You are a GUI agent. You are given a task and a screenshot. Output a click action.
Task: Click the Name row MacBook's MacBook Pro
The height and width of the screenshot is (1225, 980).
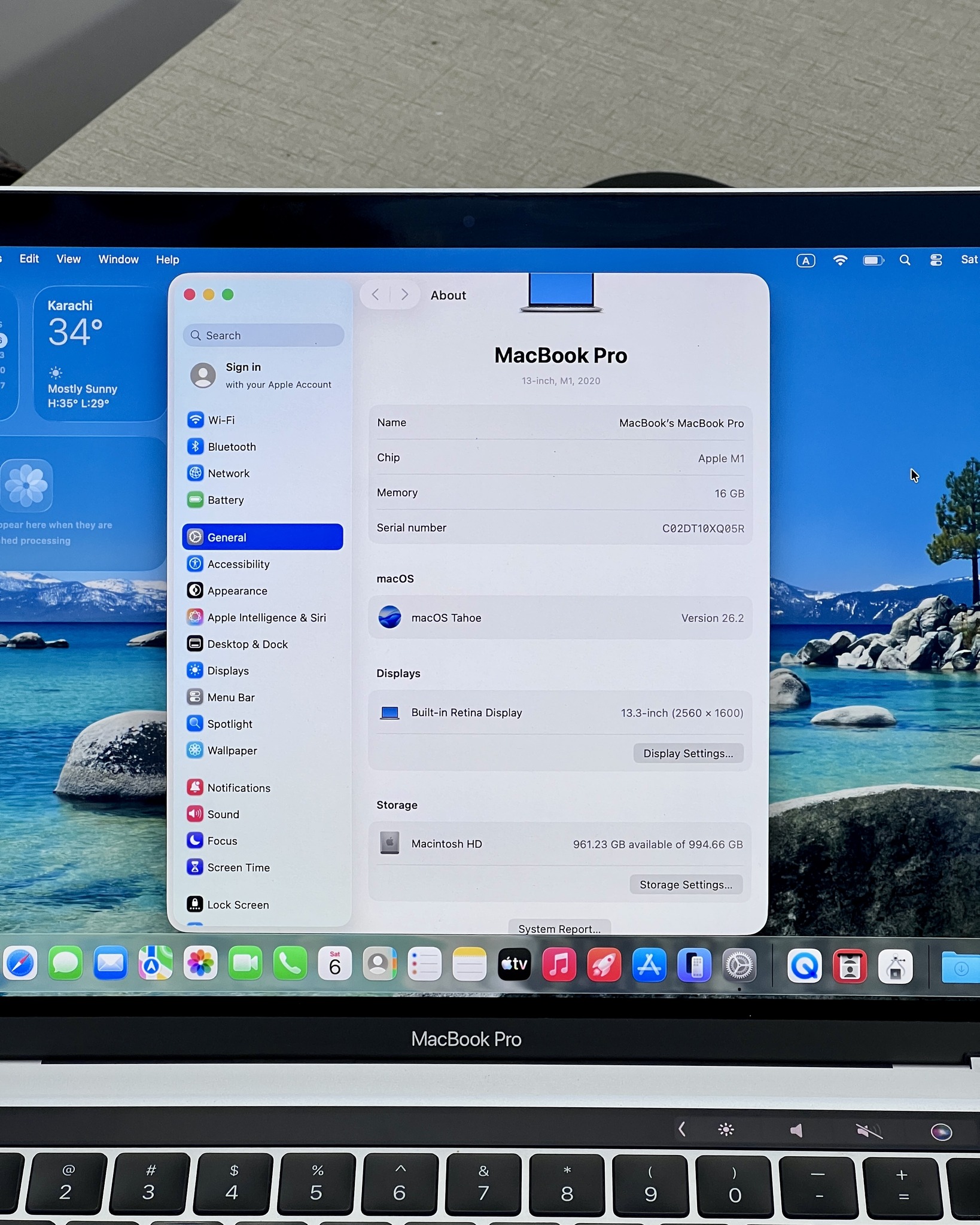(x=560, y=423)
